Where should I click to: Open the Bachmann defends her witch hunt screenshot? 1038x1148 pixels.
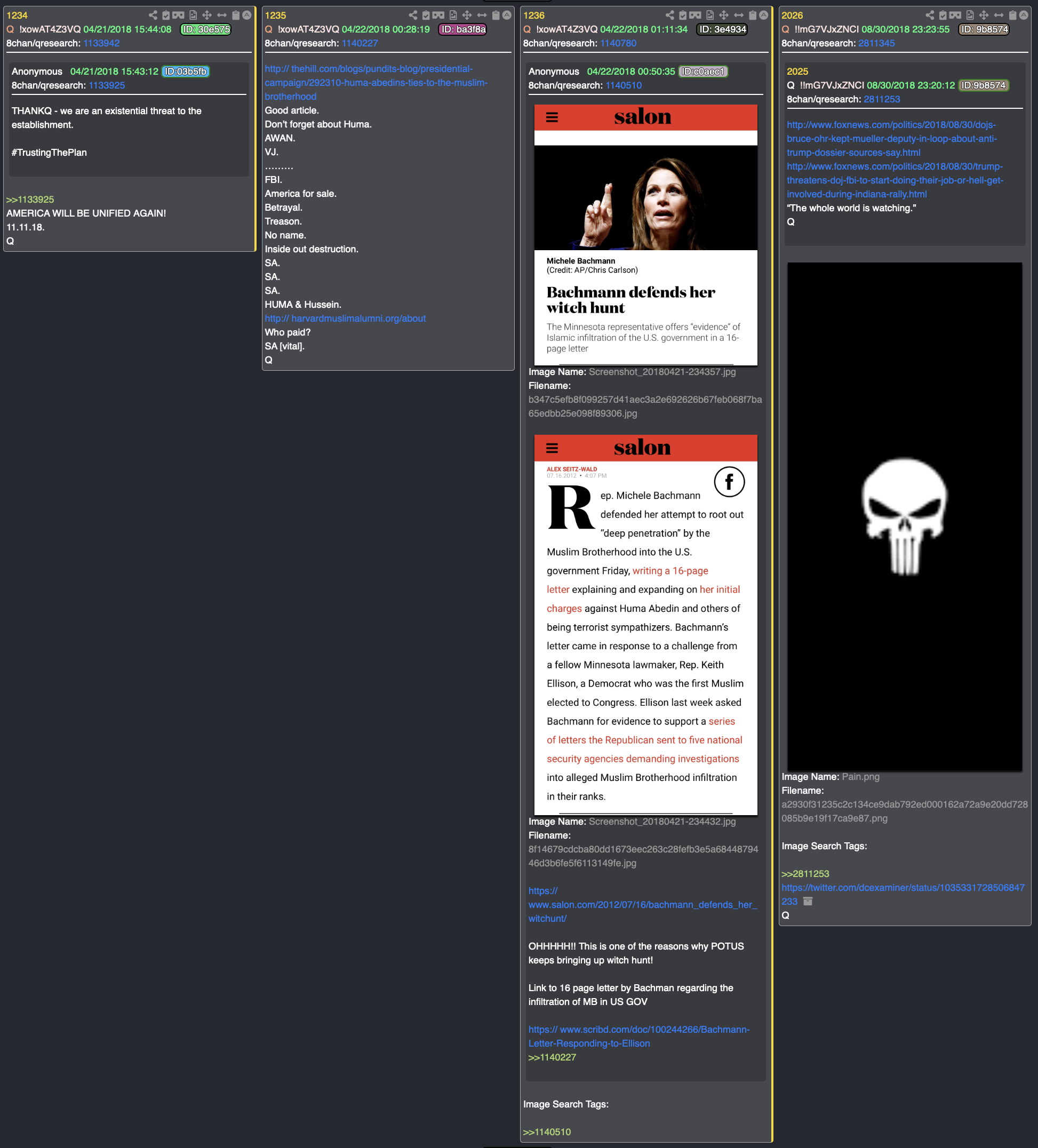tap(646, 235)
